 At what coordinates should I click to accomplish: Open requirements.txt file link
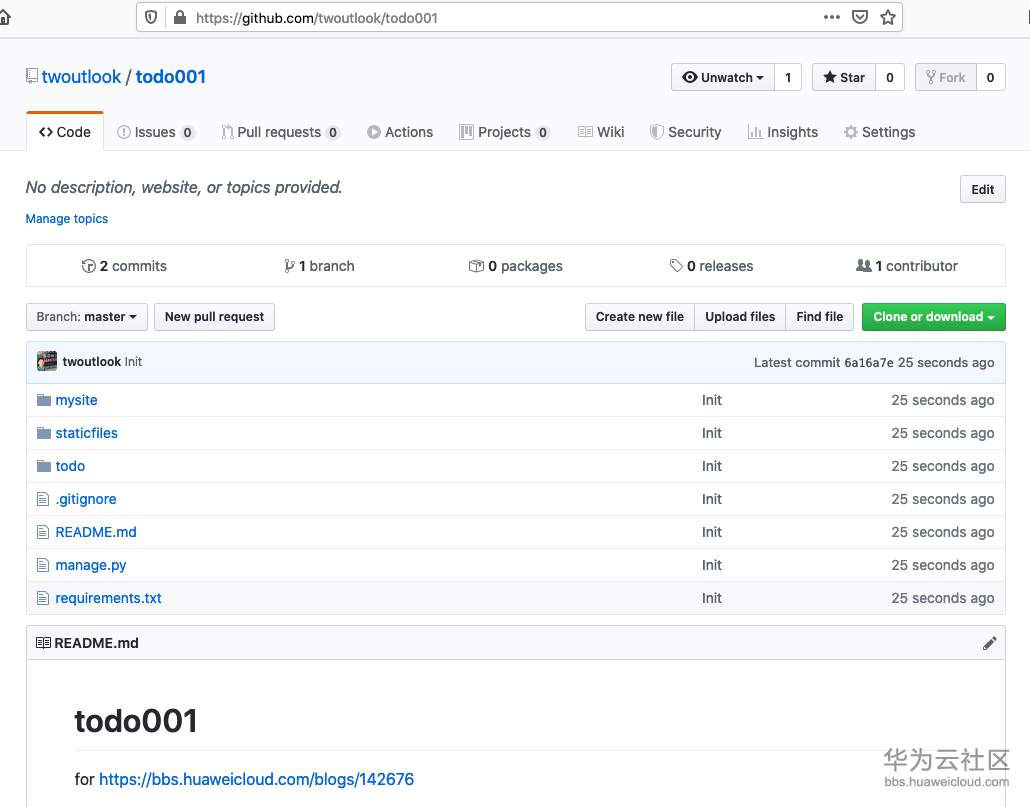tap(108, 598)
